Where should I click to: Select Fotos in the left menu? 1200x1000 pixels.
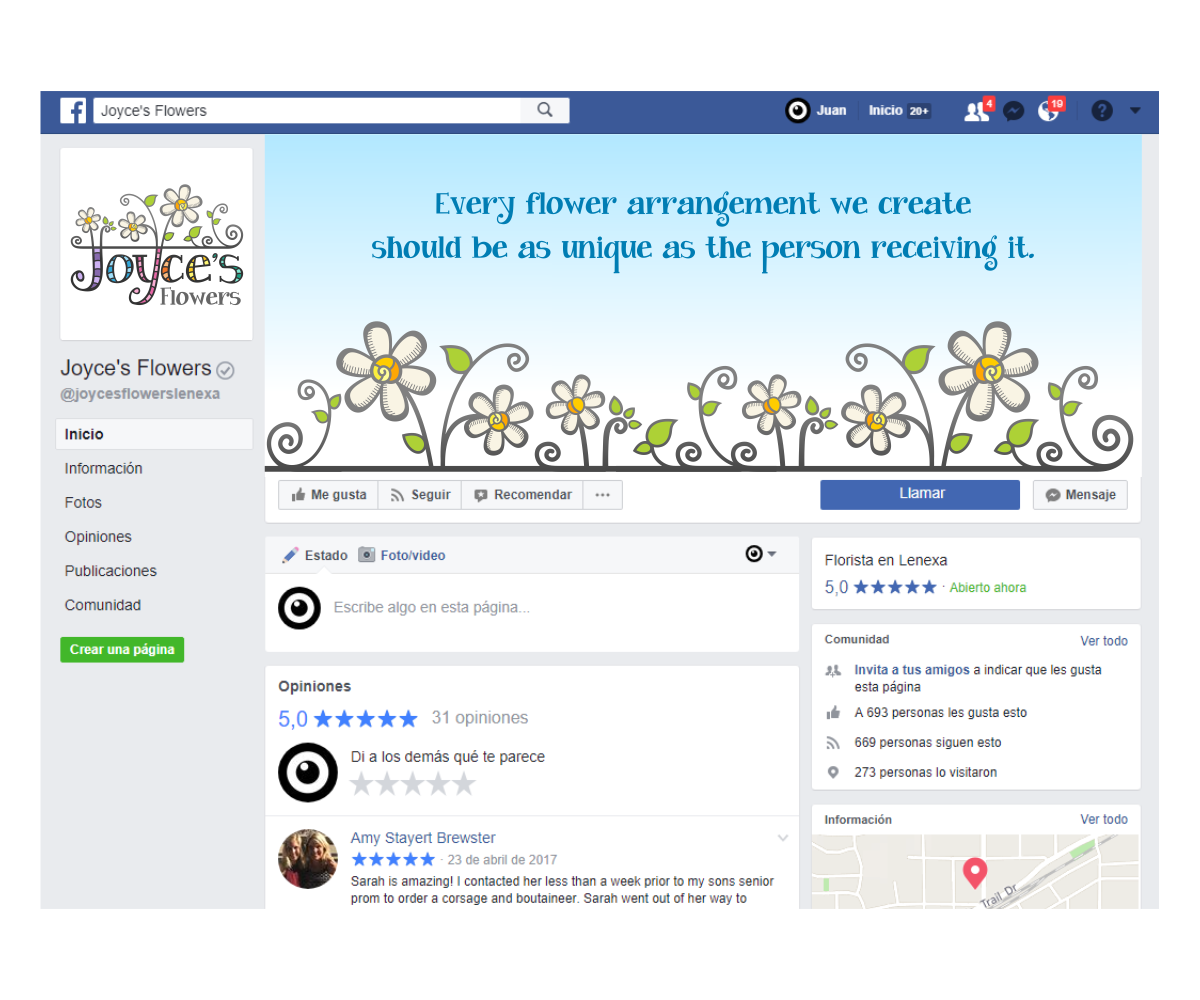pos(83,502)
